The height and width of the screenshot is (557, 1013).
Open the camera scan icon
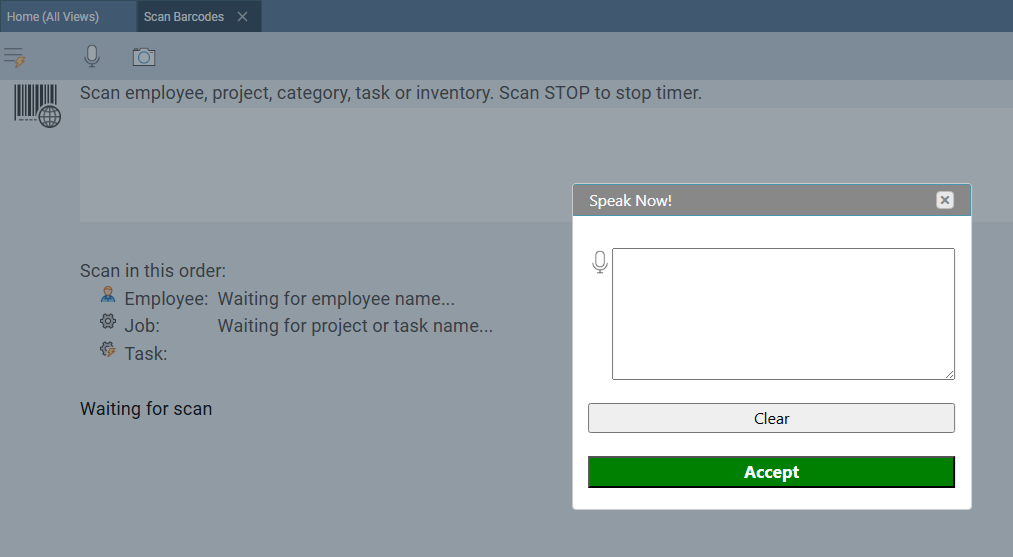tap(144, 57)
